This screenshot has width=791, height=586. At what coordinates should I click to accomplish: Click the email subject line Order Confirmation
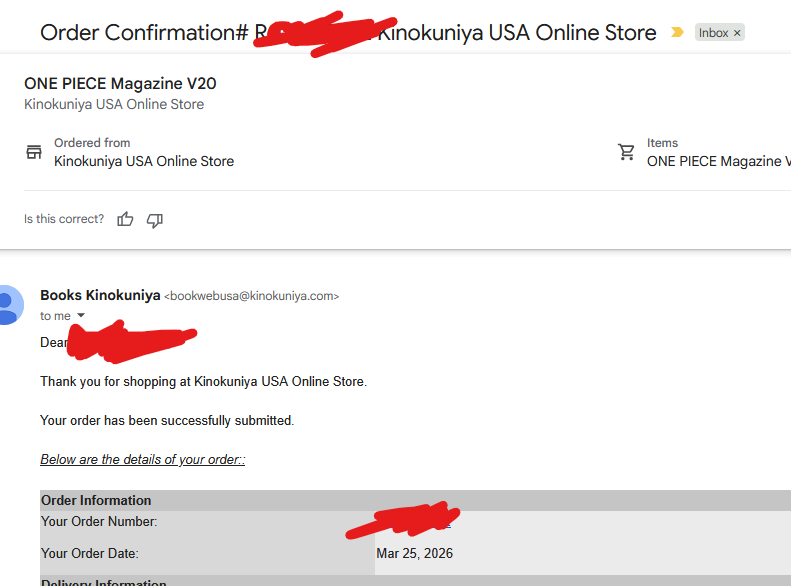[348, 33]
